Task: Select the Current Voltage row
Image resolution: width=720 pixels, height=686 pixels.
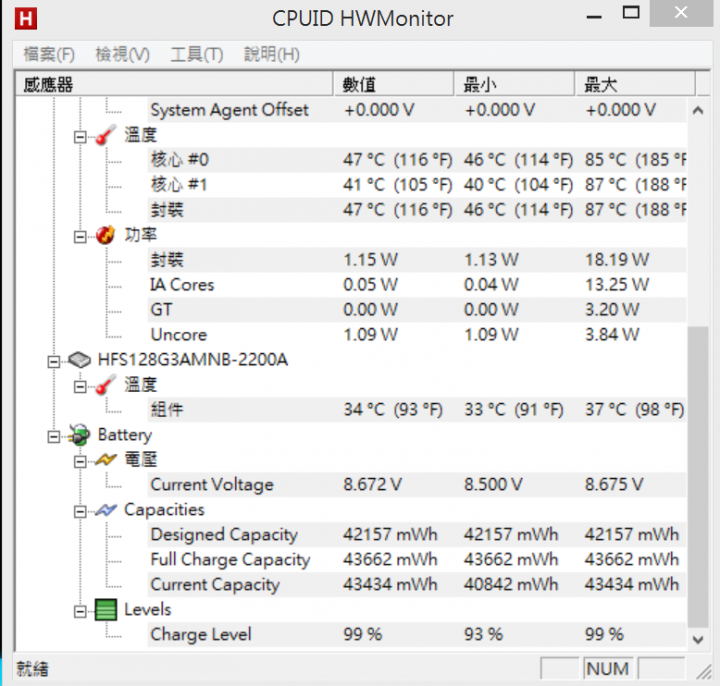Action: pos(417,484)
